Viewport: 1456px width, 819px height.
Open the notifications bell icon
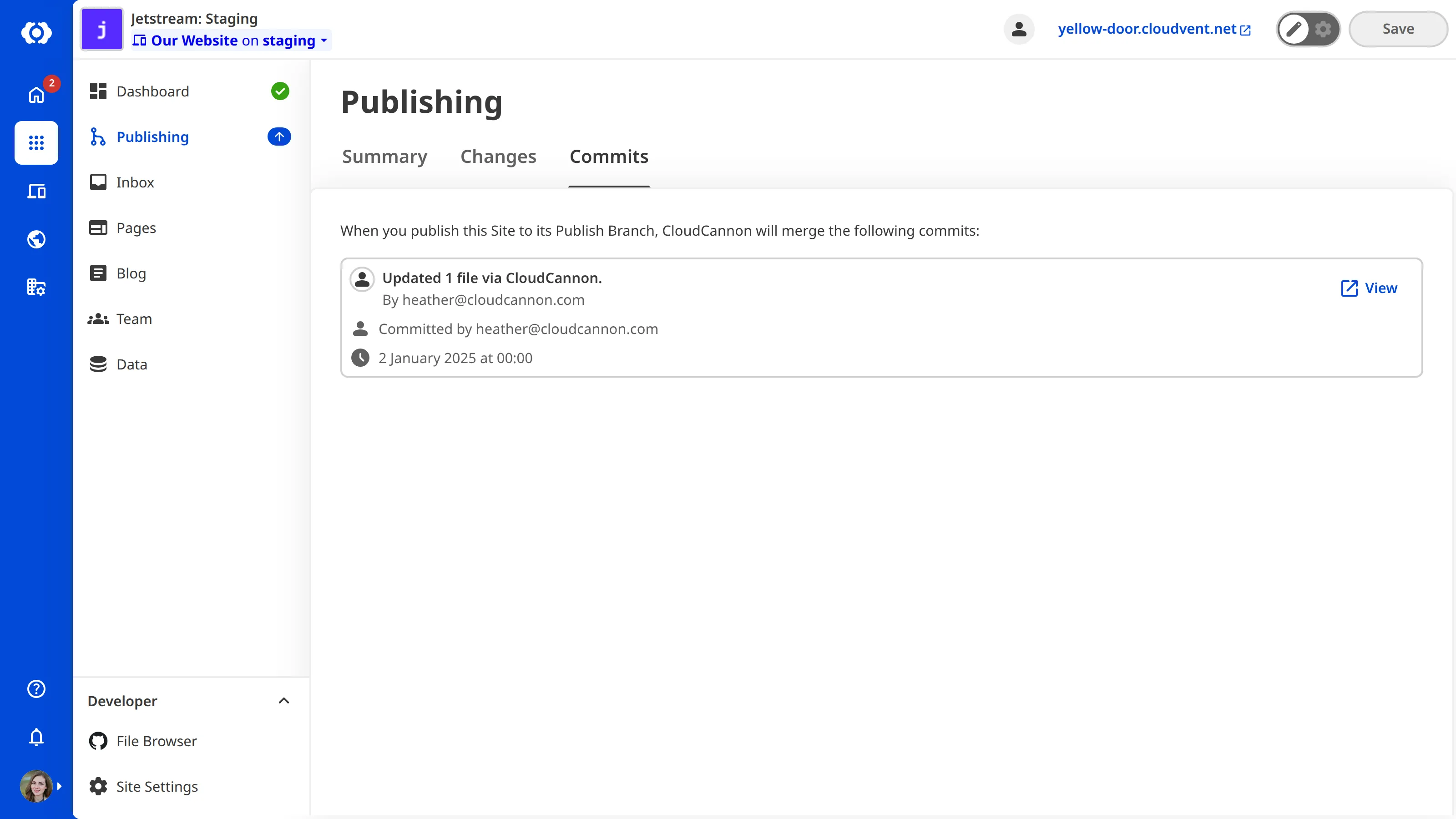coord(36,737)
